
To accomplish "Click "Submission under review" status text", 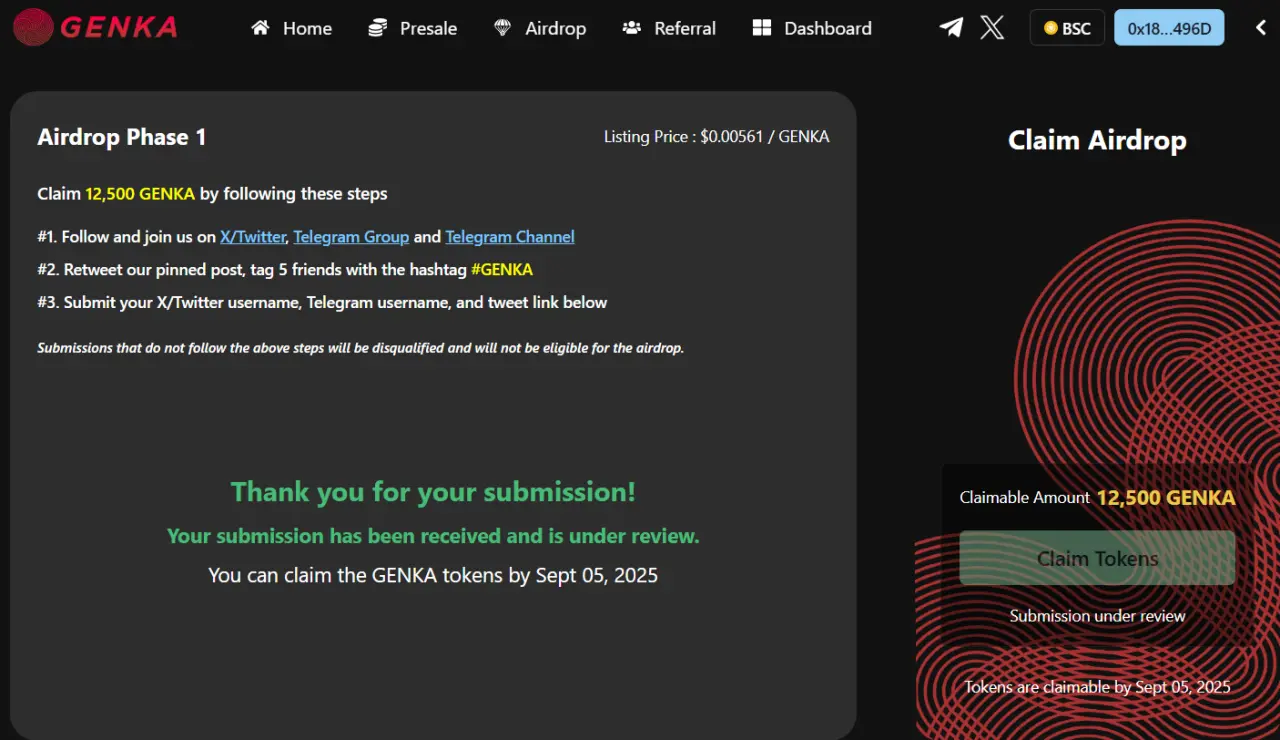I will tap(1097, 616).
